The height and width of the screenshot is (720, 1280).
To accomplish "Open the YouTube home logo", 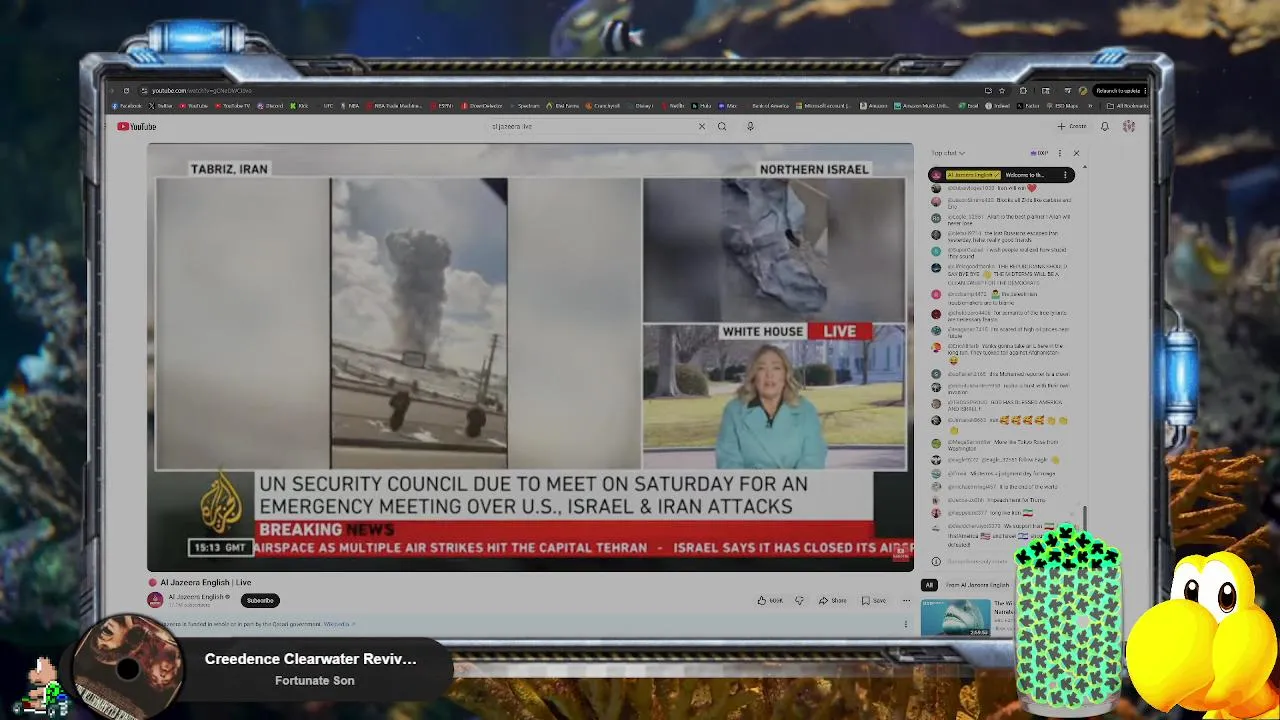I will tap(136, 126).
